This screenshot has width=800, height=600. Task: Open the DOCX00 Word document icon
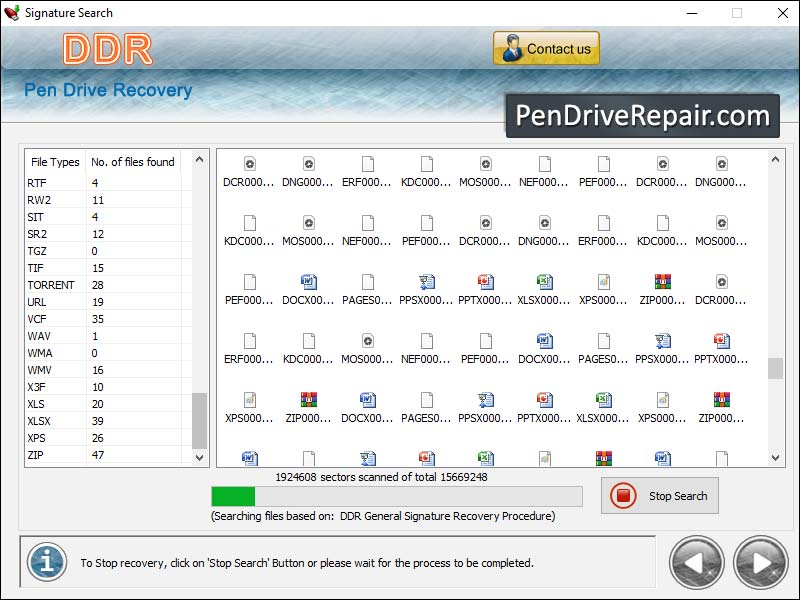coord(309,281)
